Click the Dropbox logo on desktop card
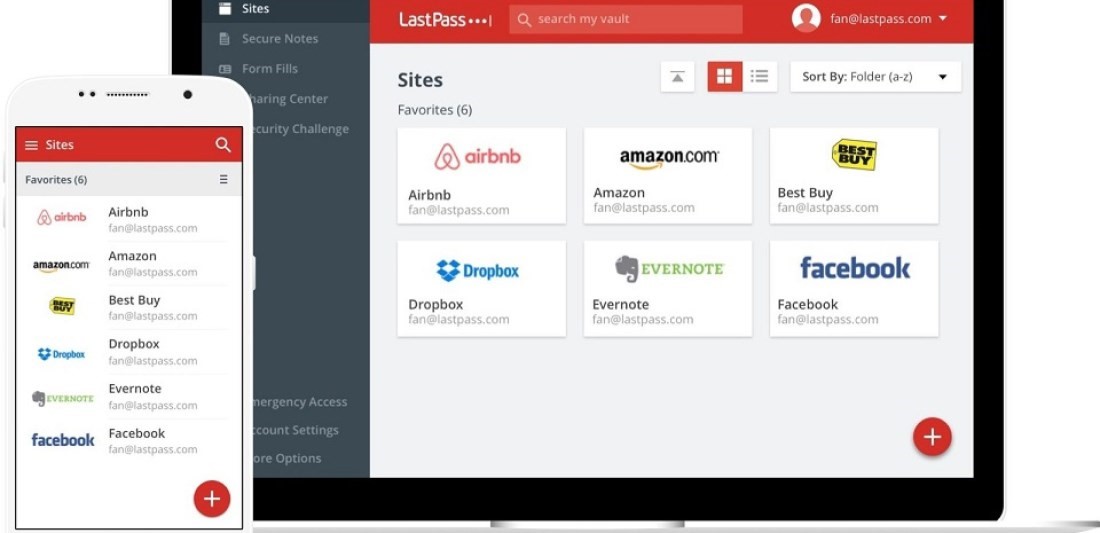The image size is (1100, 533). coord(478,270)
